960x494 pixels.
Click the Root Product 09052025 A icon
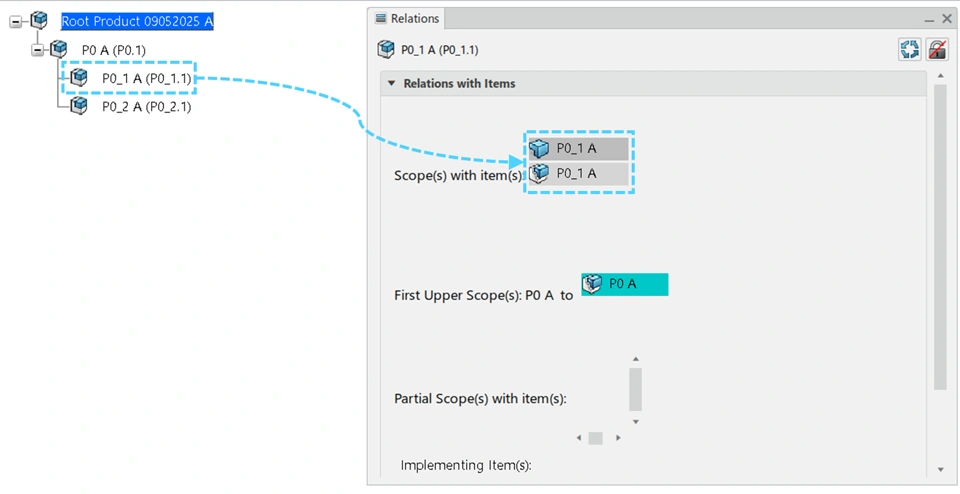coord(39,20)
